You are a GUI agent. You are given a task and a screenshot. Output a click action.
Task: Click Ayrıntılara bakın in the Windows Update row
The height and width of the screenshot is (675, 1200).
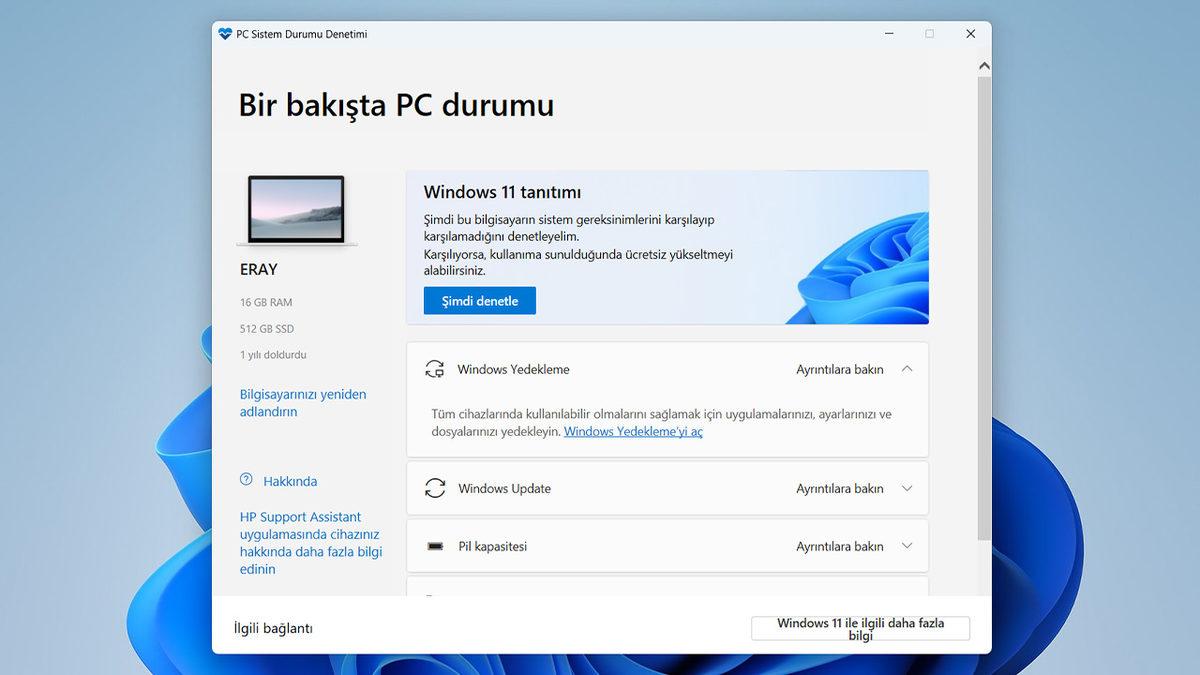pyautogui.click(x=839, y=489)
